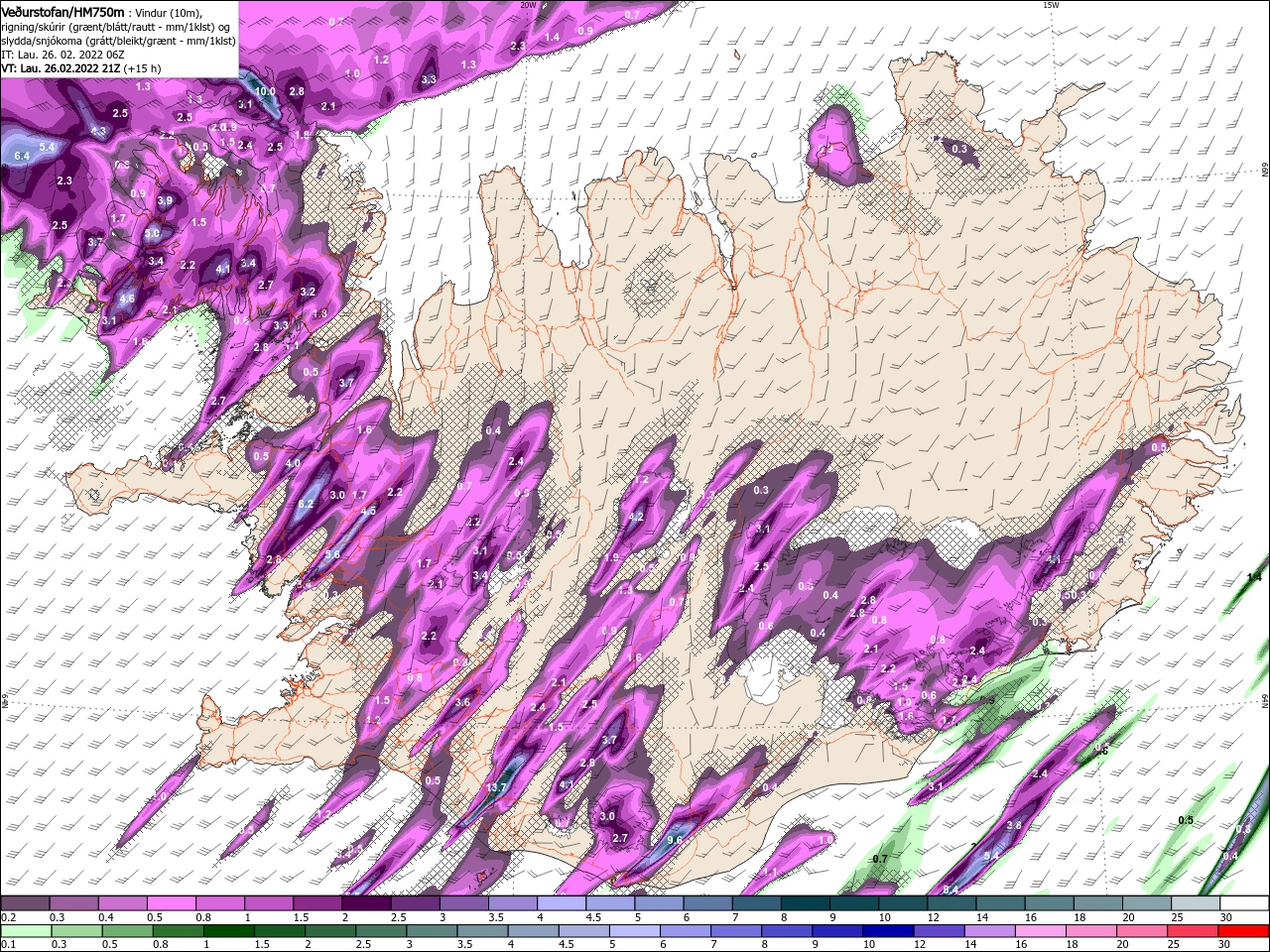Pick the deep blue rain scale swatch labeled 10

point(888,931)
